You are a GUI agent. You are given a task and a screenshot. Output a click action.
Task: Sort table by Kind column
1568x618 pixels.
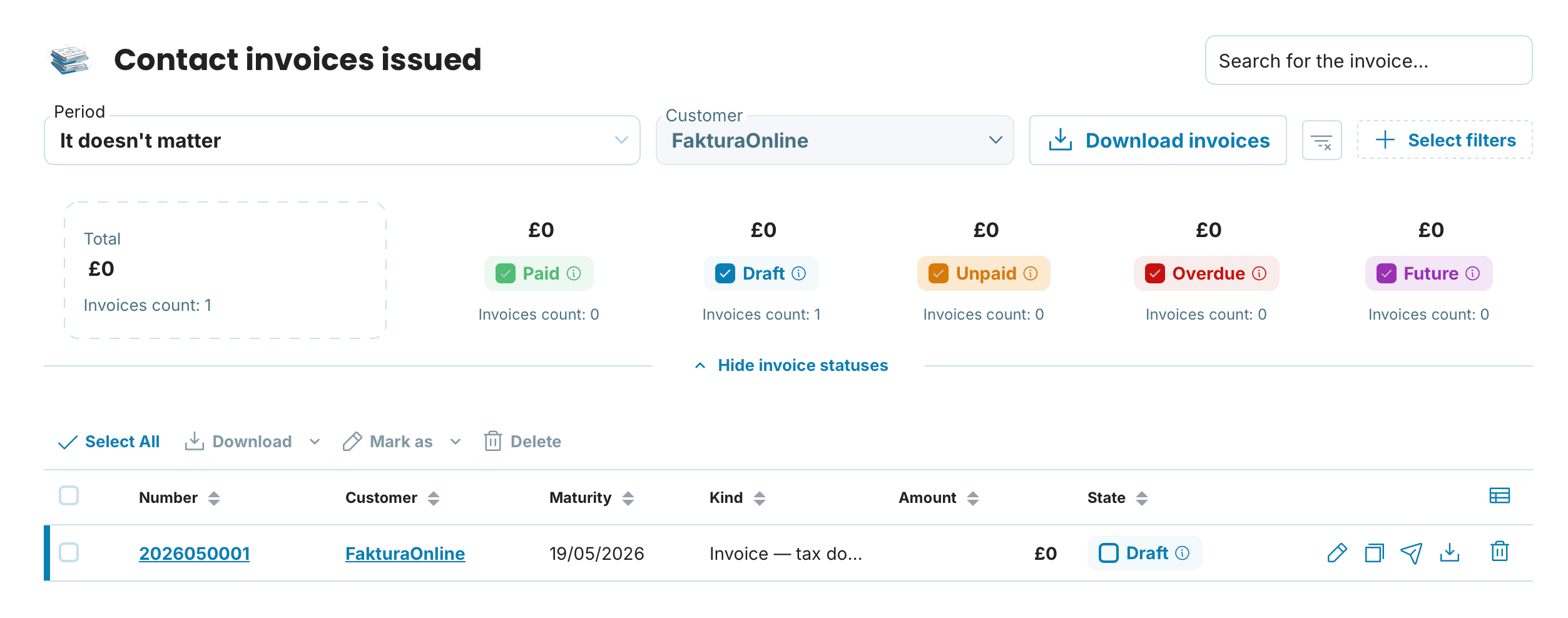tap(760, 499)
